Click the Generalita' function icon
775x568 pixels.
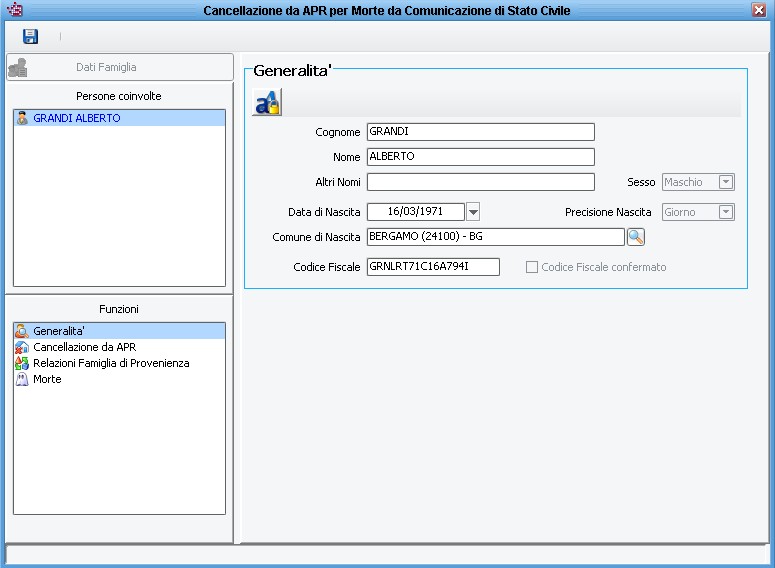[x=22, y=330]
